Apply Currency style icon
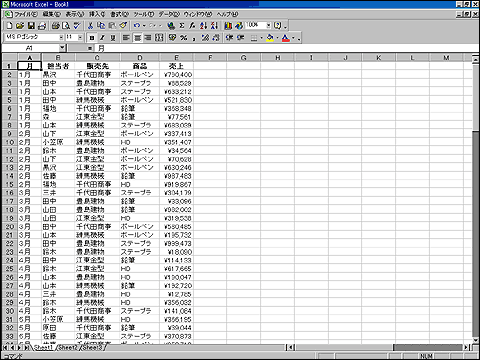Image resolution: width=480 pixels, height=360 pixels. click(x=172, y=38)
